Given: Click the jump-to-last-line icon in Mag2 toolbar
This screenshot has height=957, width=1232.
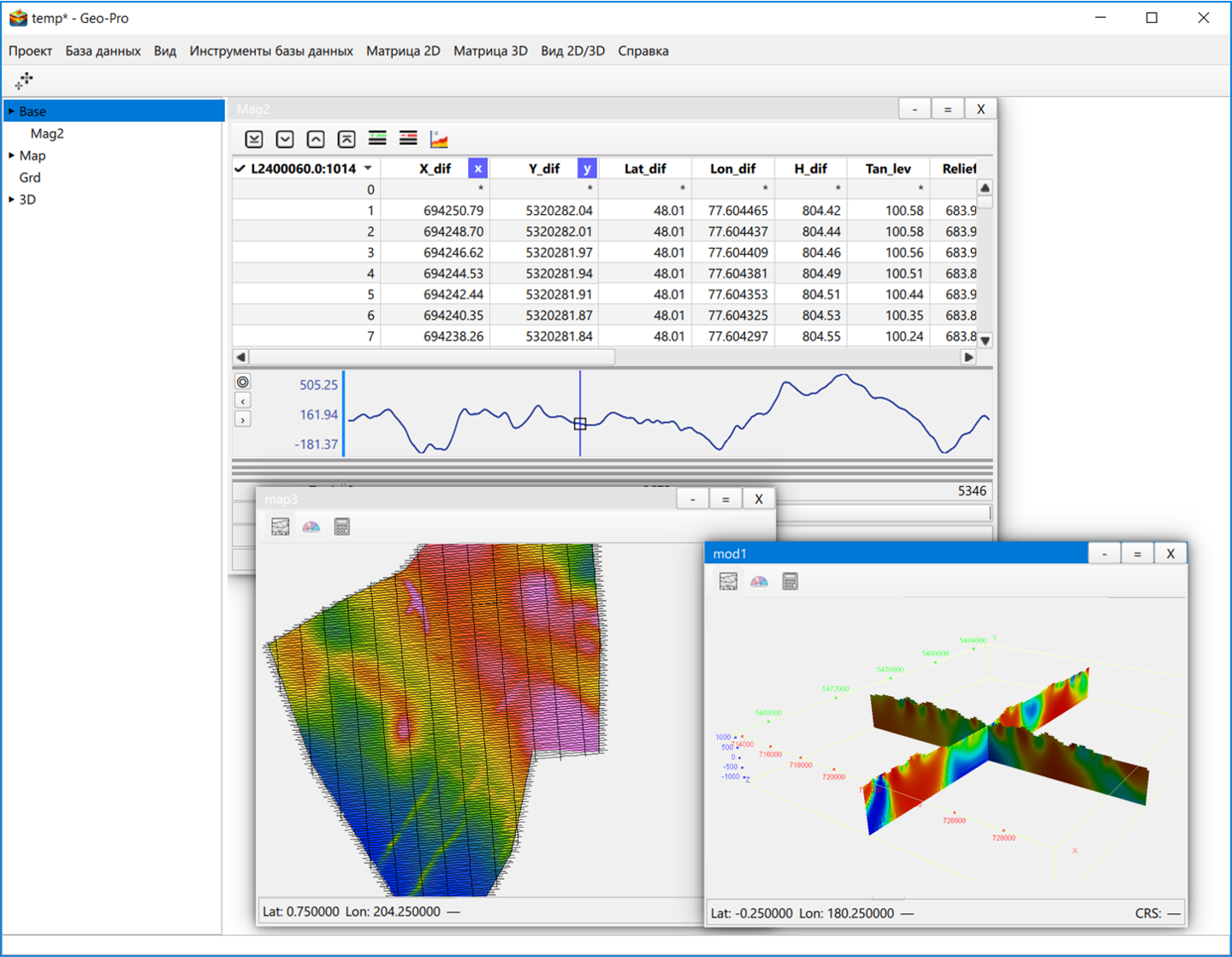Looking at the screenshot, I should 254,140.
